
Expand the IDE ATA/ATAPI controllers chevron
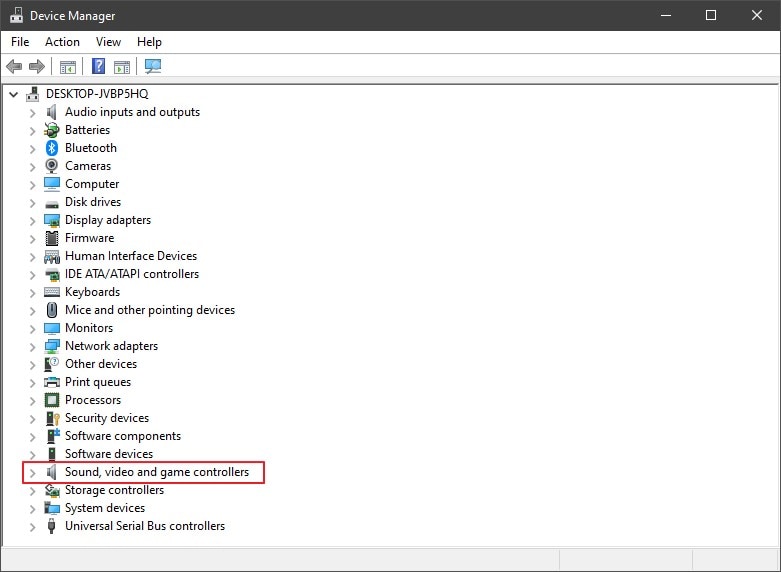pyautogui.click(x=32, y=275)
